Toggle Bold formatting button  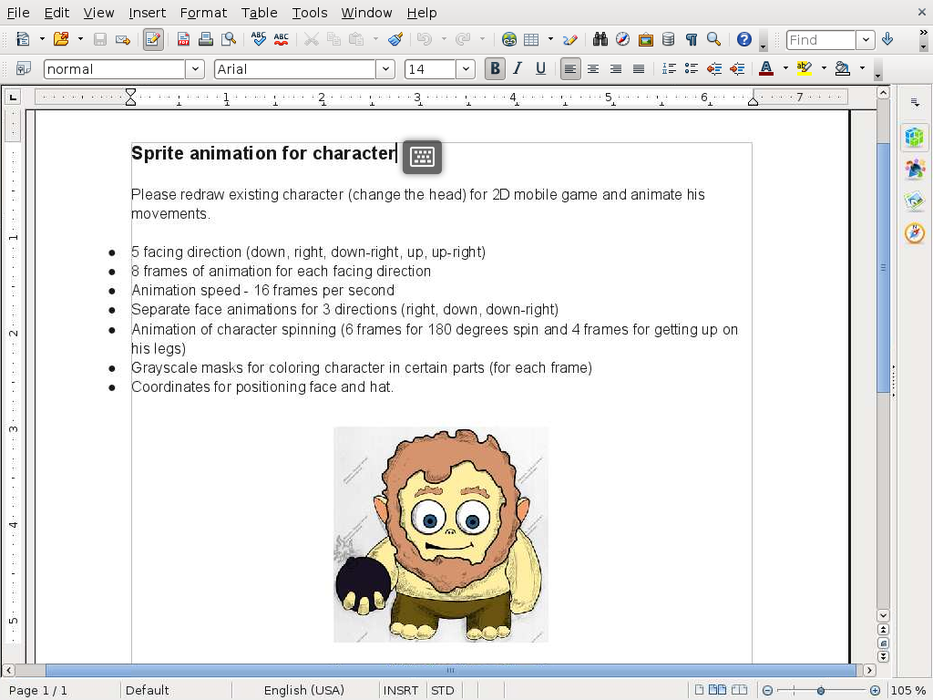pos(495,69)
